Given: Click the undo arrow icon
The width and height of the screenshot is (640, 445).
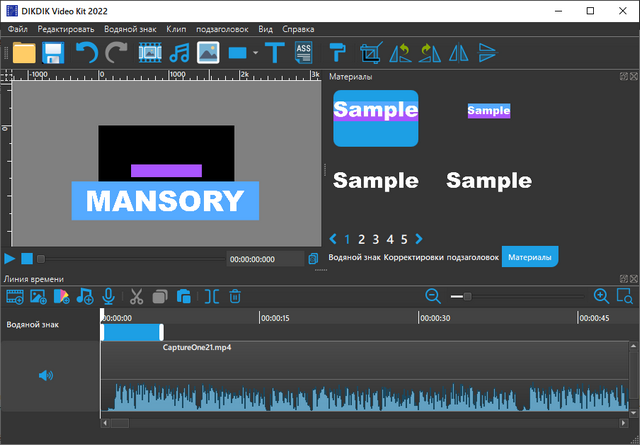Looking at the screenshot, I should pyautogui.click(x=87, y=53).
